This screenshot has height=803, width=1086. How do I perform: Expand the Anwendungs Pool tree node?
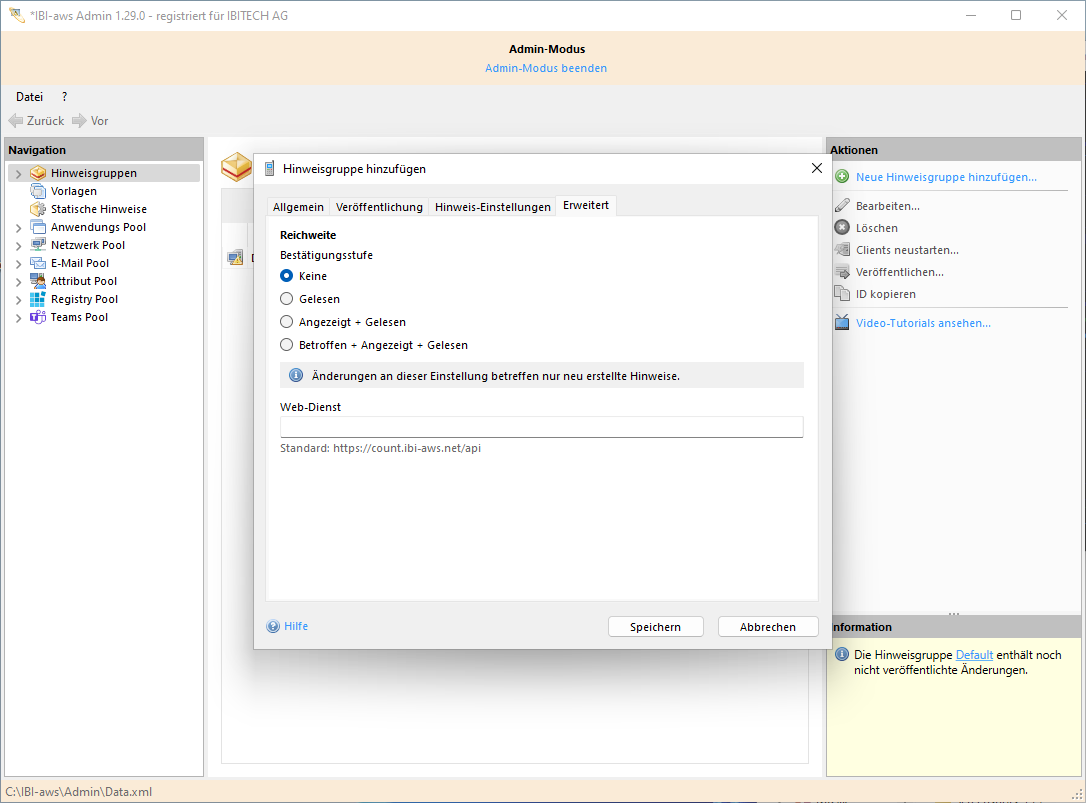[x=18, y=228]
